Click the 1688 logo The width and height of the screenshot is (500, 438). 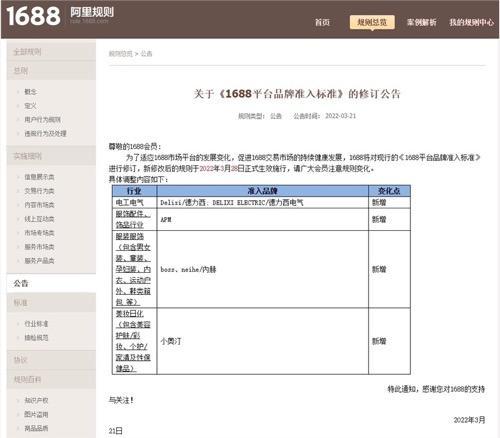[x=33, y=16]
